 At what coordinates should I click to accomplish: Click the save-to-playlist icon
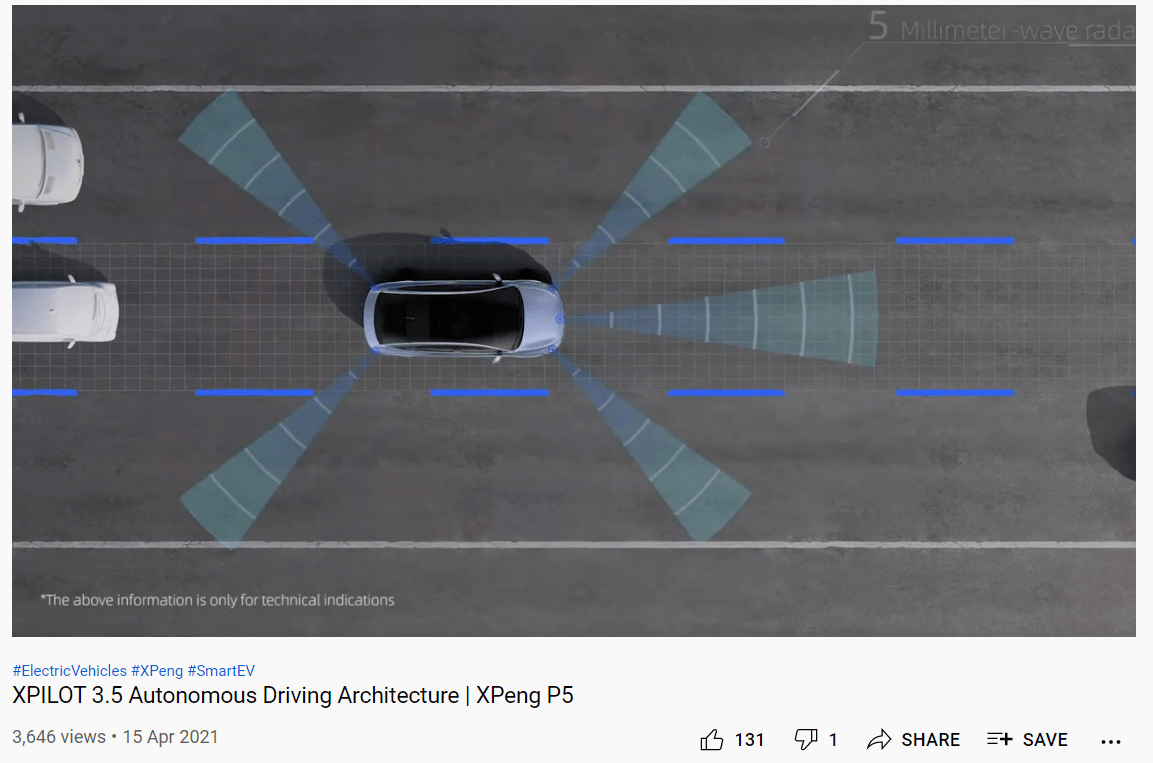pyautogui.click(x=1000, y=739)
